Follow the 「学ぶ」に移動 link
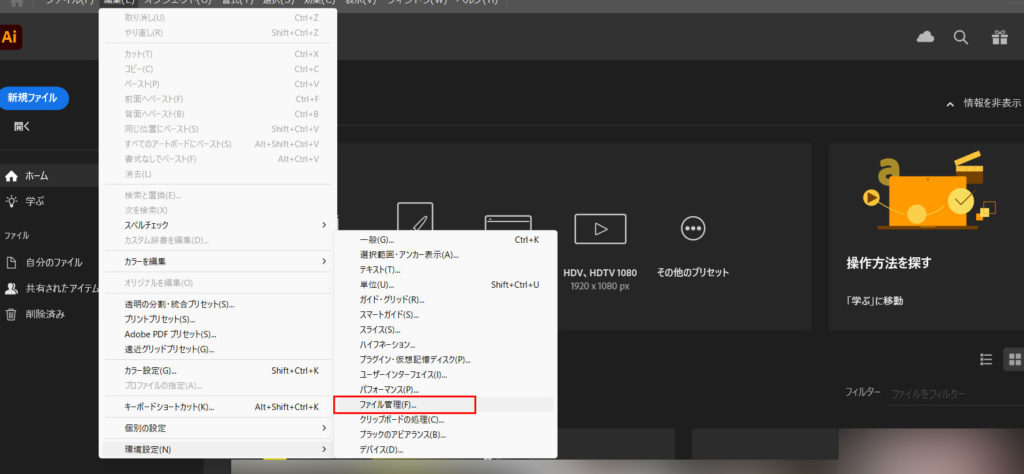 [875, 301]
